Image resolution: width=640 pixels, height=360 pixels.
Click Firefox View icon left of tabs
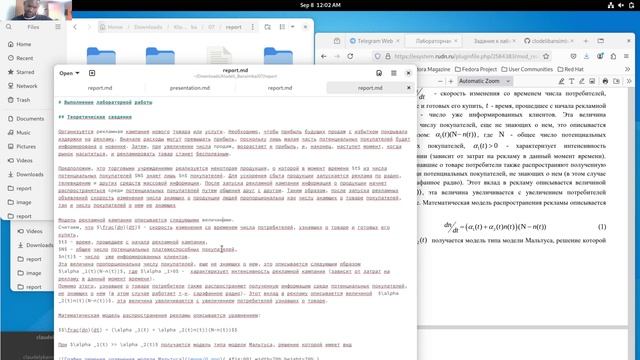click(x=337, y=41)
